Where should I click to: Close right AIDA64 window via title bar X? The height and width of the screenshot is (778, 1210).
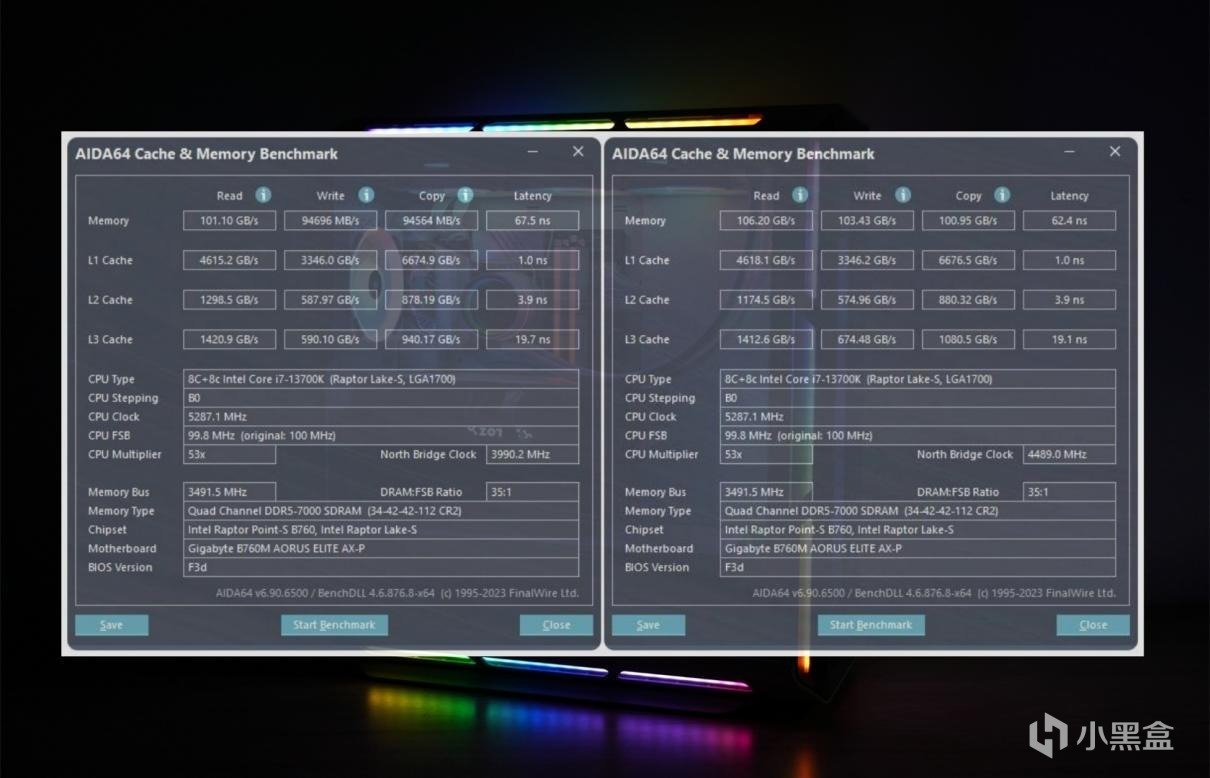(1115, 152)
